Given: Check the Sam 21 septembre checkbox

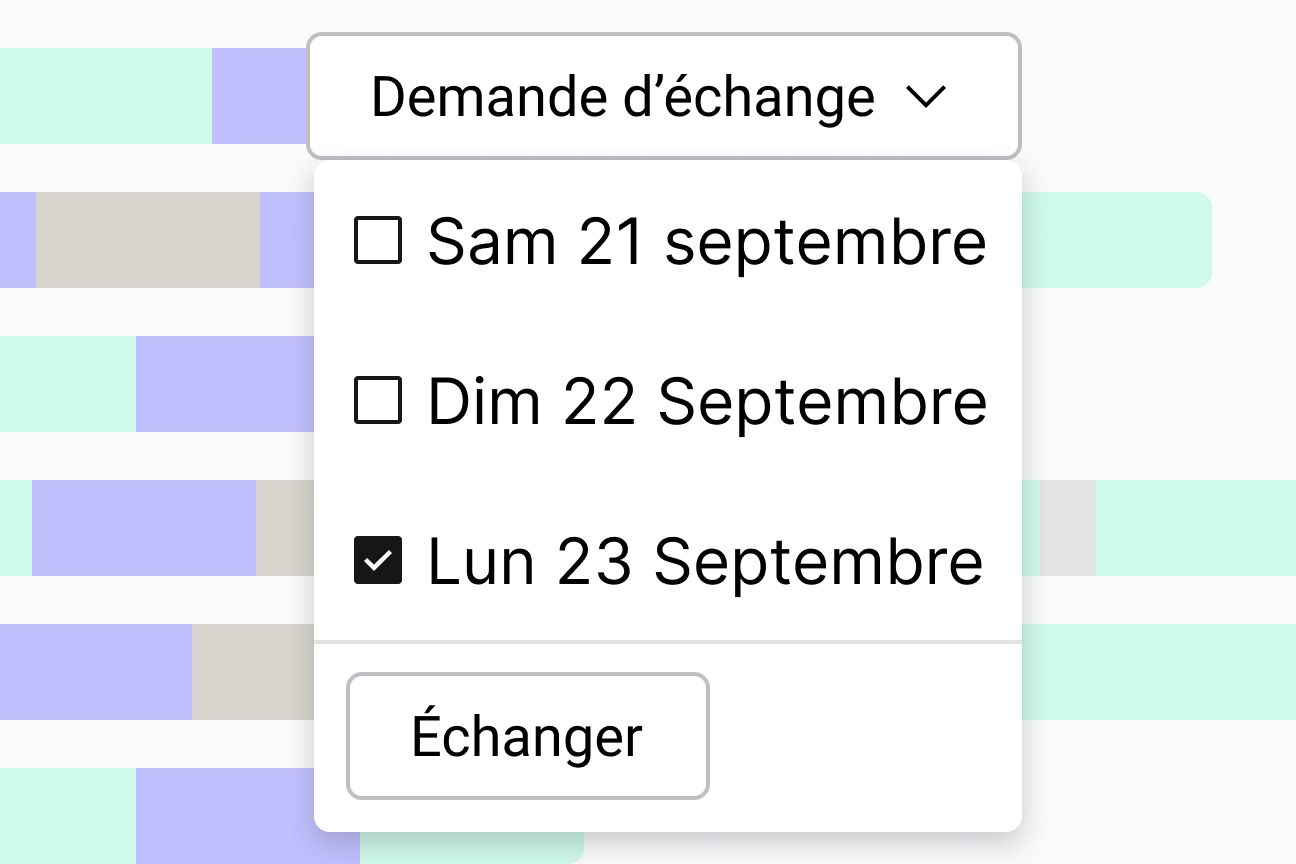Looking at the screenshot, I should 378,241.
